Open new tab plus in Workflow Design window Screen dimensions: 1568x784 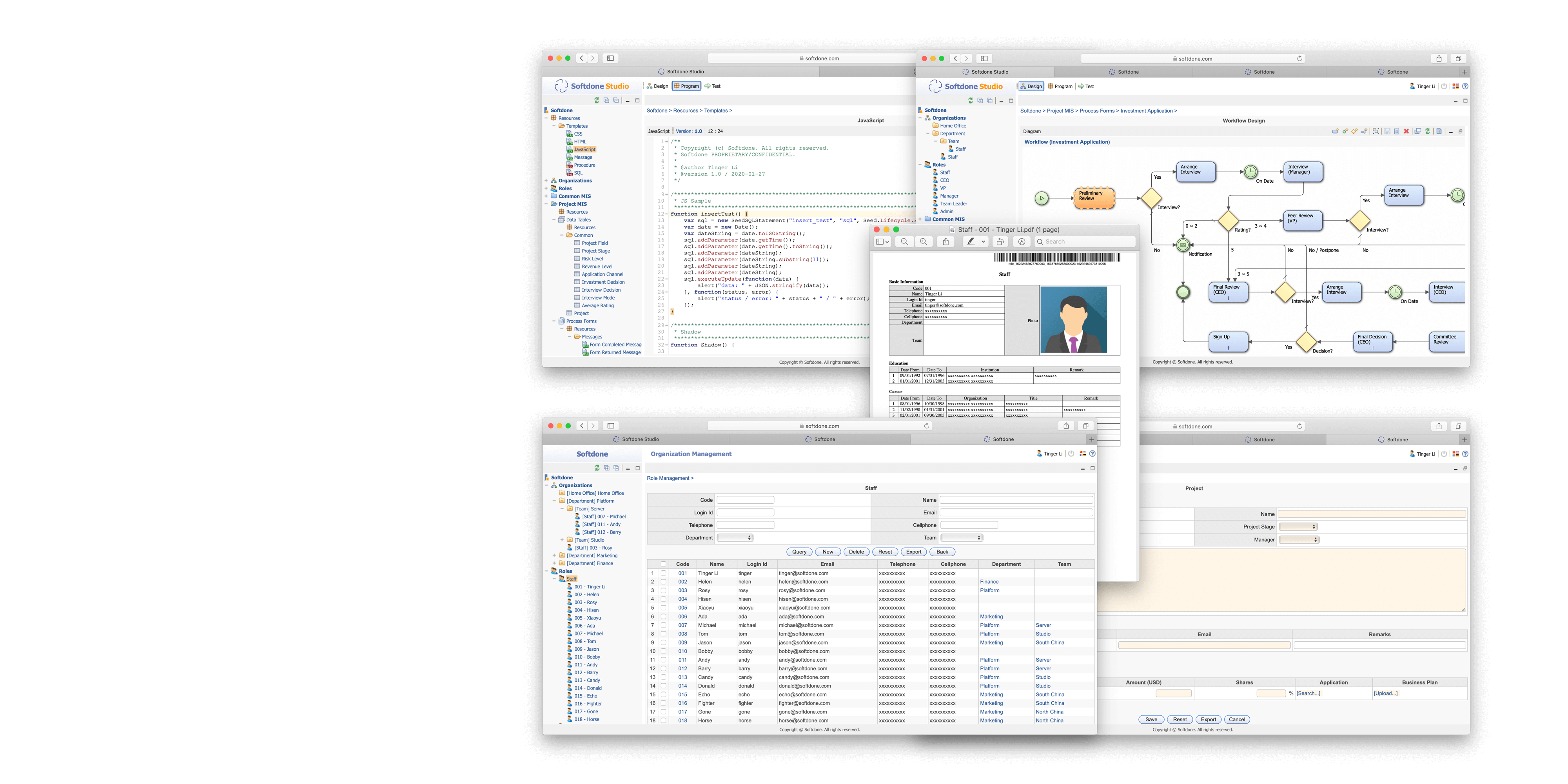tap(1465, 72)
